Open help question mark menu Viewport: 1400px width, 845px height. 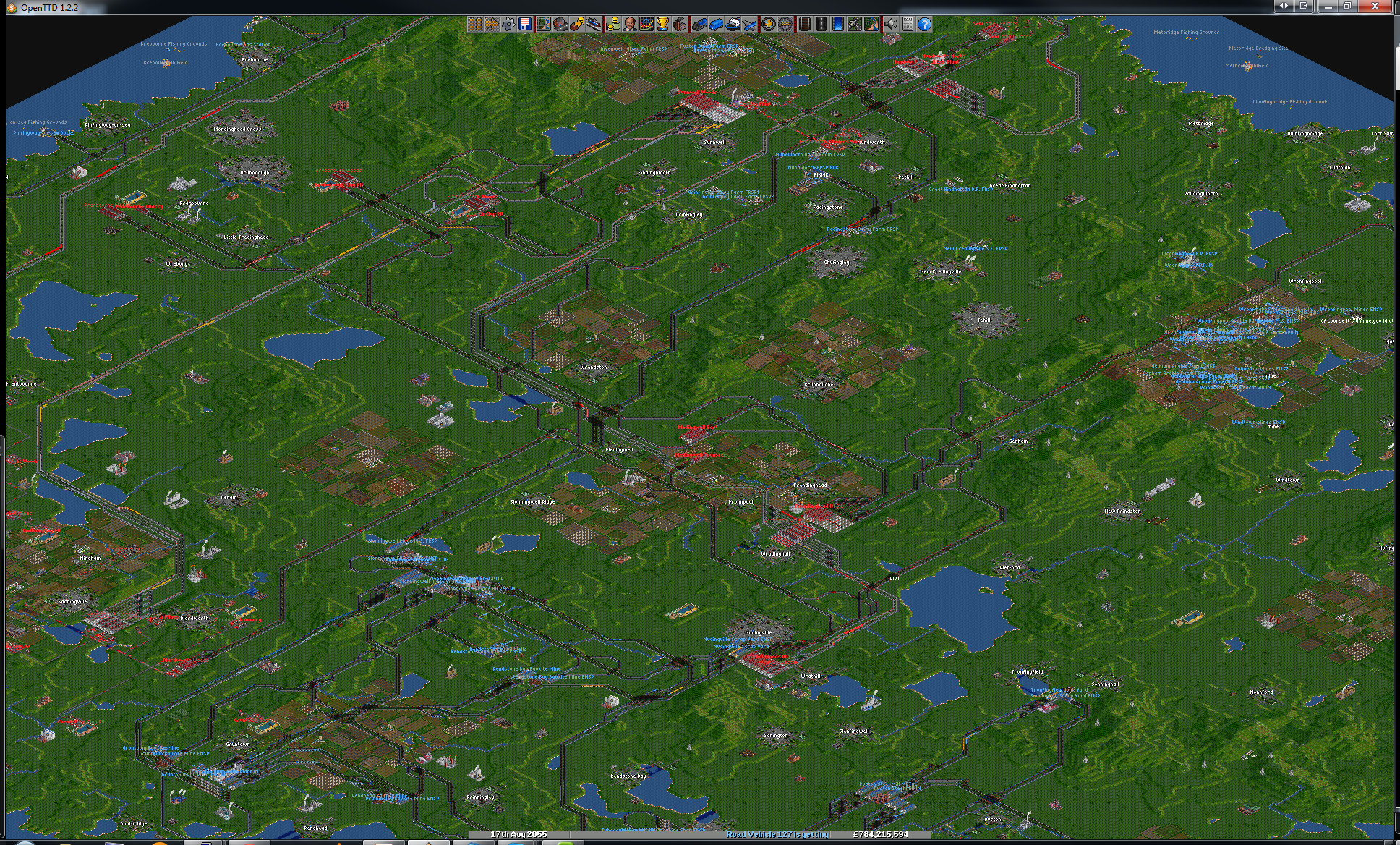click(923, 24)
